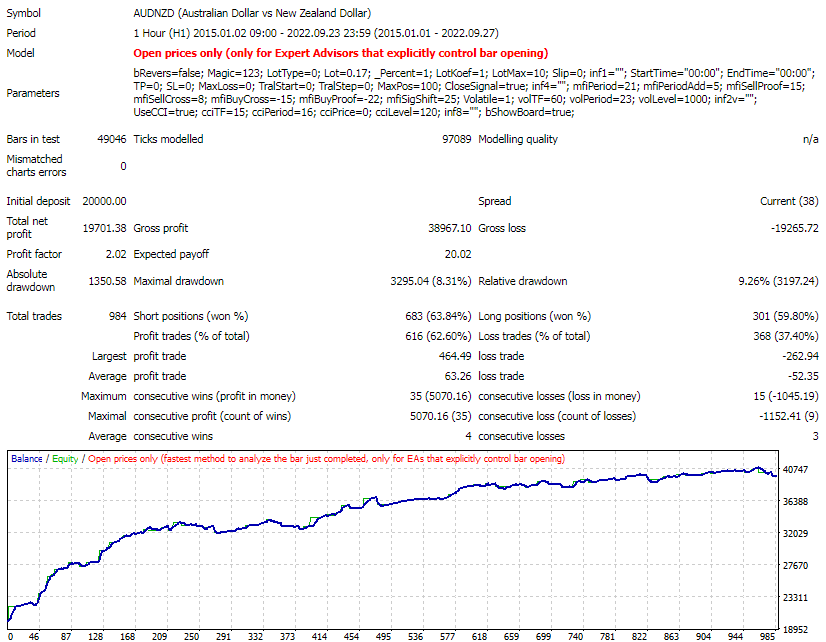Click the green Equity legend label in chart

(65, 459)
